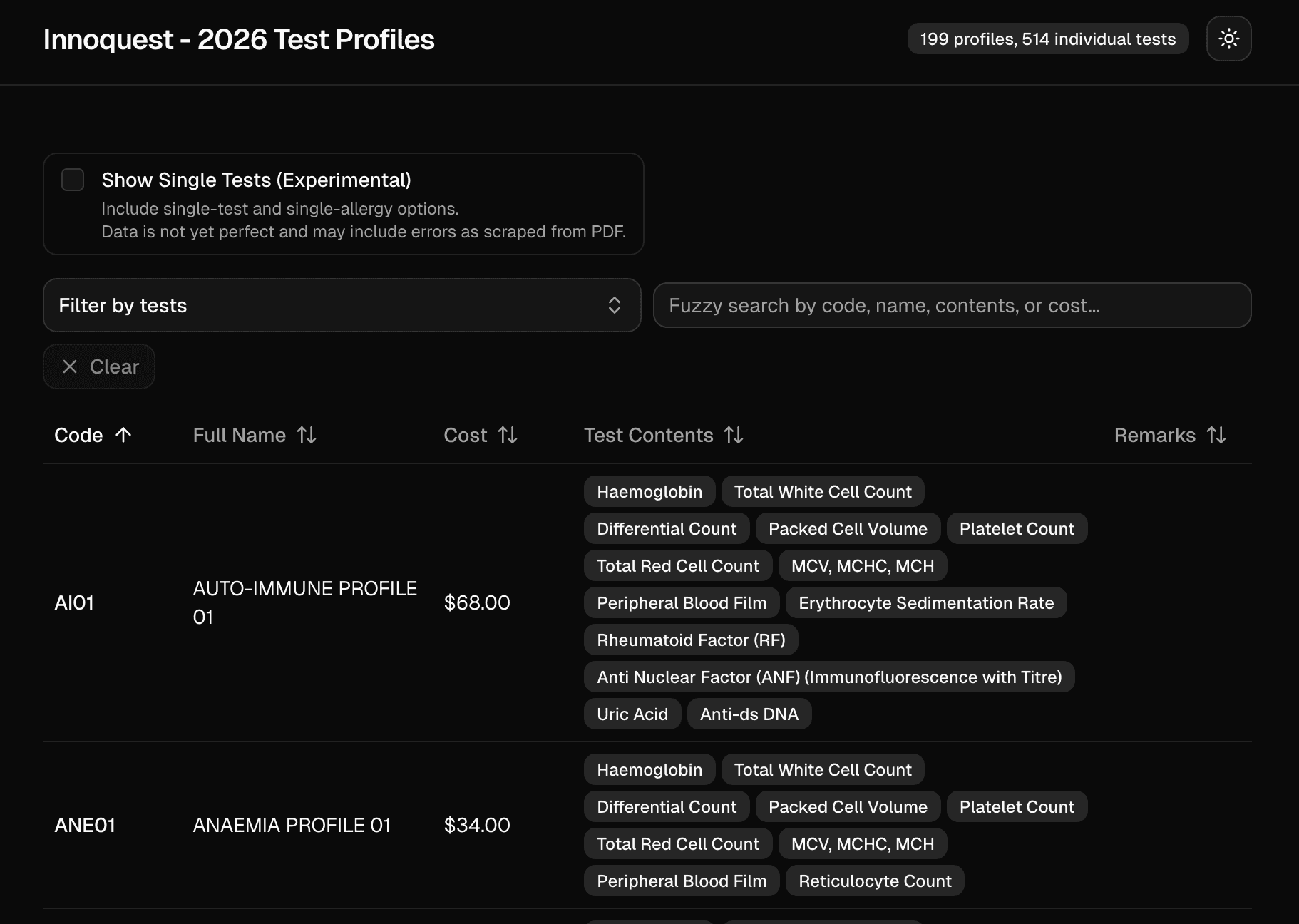
Task: Click the Remarks column sort arrows icon
Action: 1216,435
